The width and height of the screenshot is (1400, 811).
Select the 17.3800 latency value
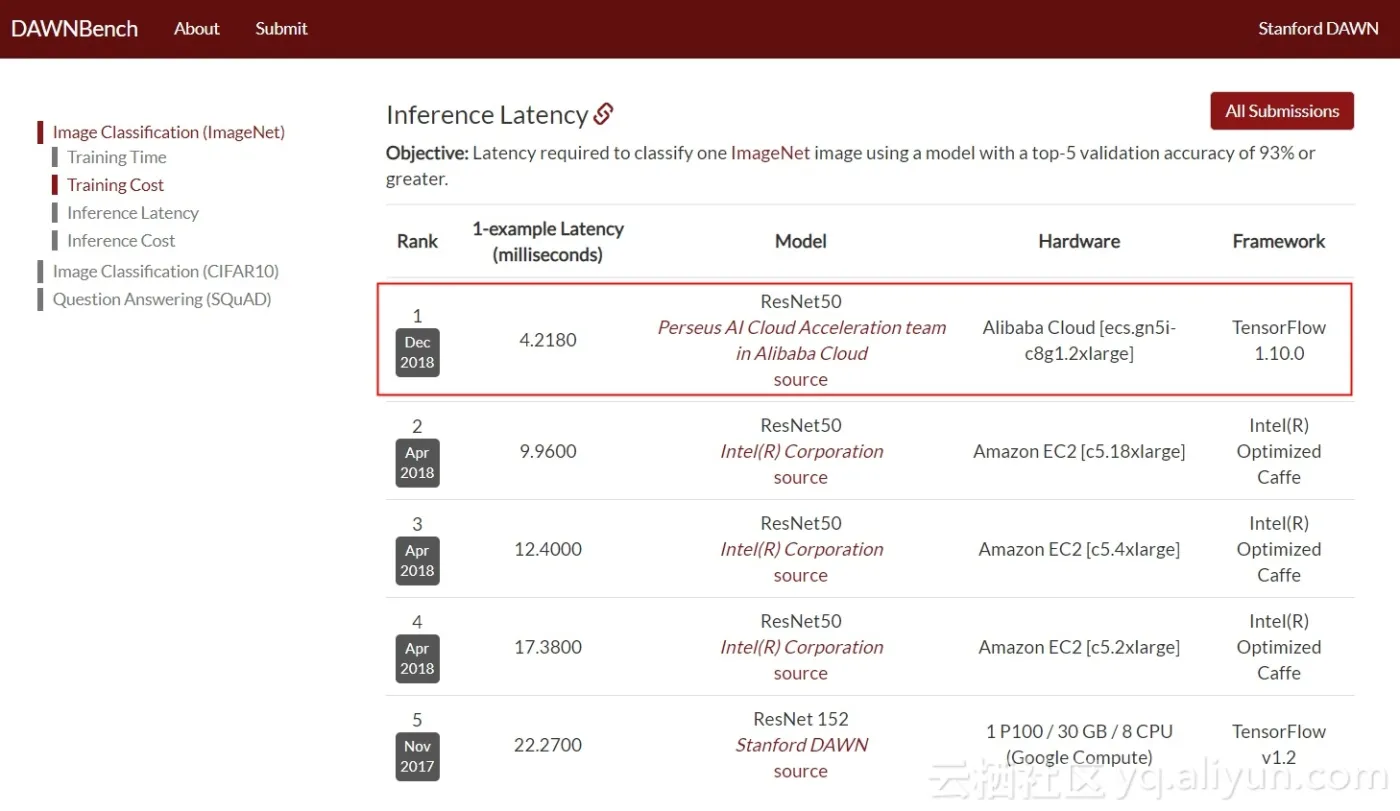(548, 647)
